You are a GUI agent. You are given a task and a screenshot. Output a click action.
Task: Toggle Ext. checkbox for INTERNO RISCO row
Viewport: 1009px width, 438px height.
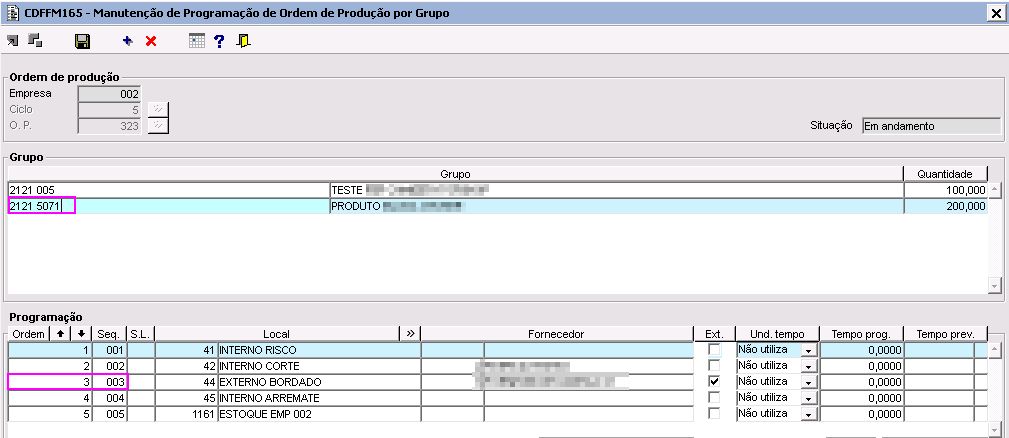point(714,350)
